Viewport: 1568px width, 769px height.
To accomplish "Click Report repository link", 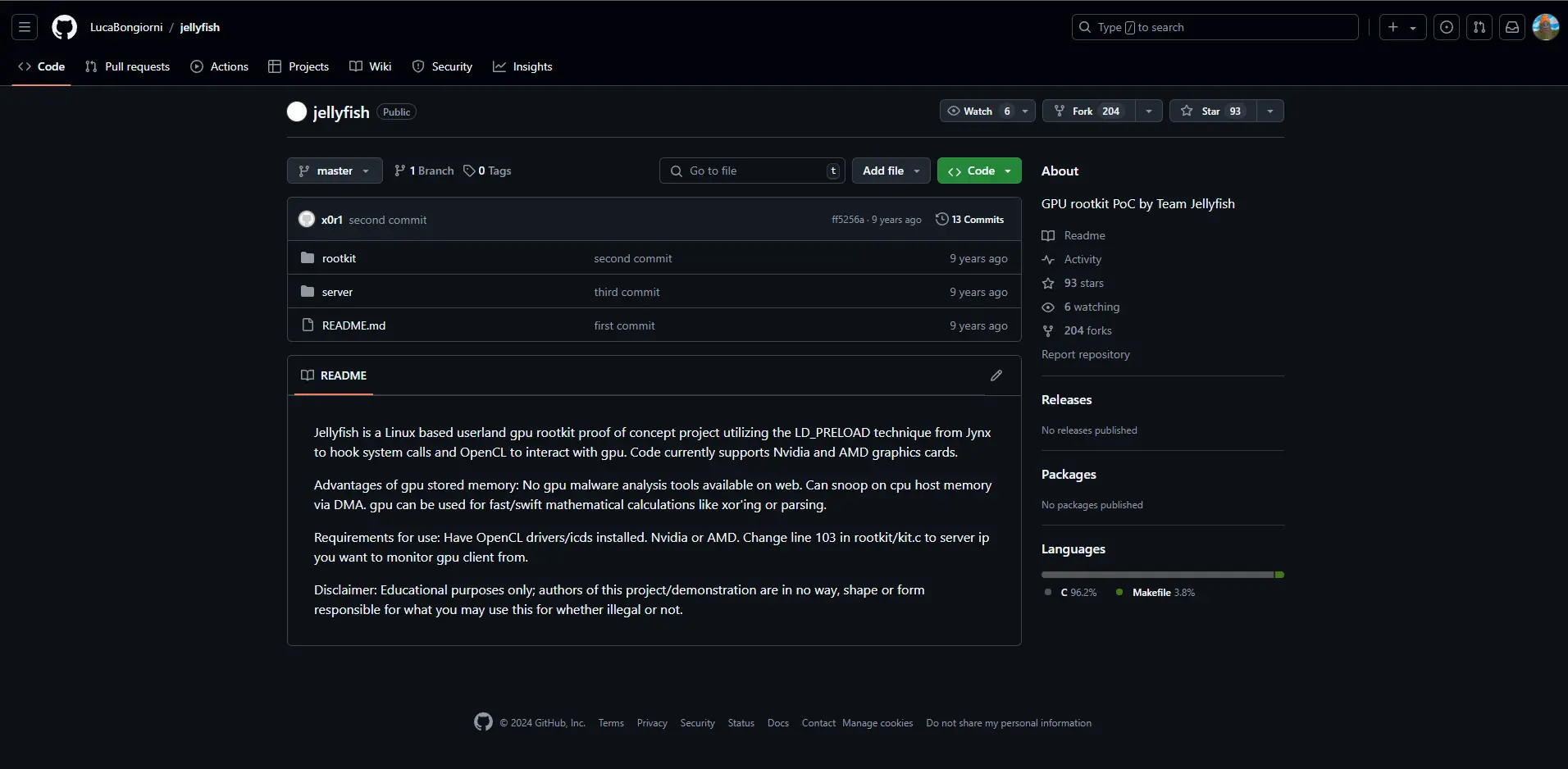I will coord(1085,354).
